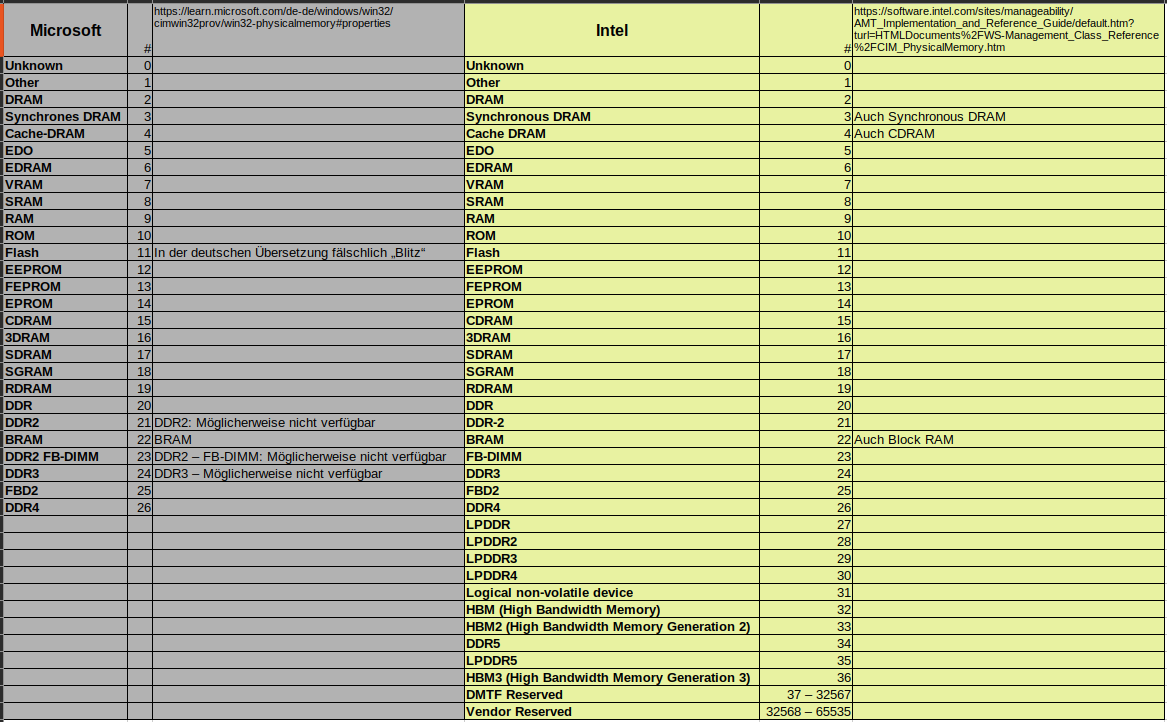Click the "DDR-2" cell under Intel
This screenshot has width=1167, height=722.
(x=486, y=423)
